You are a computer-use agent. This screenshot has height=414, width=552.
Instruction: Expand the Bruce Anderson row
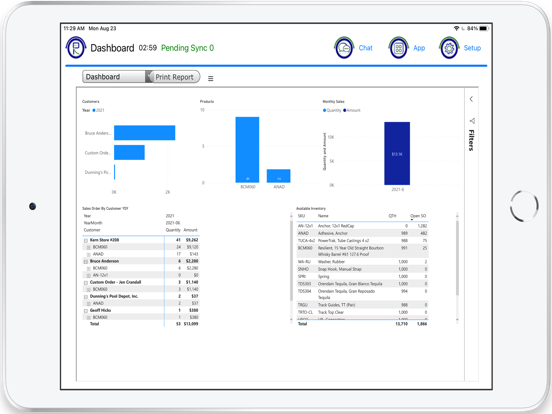click(86, 261)
